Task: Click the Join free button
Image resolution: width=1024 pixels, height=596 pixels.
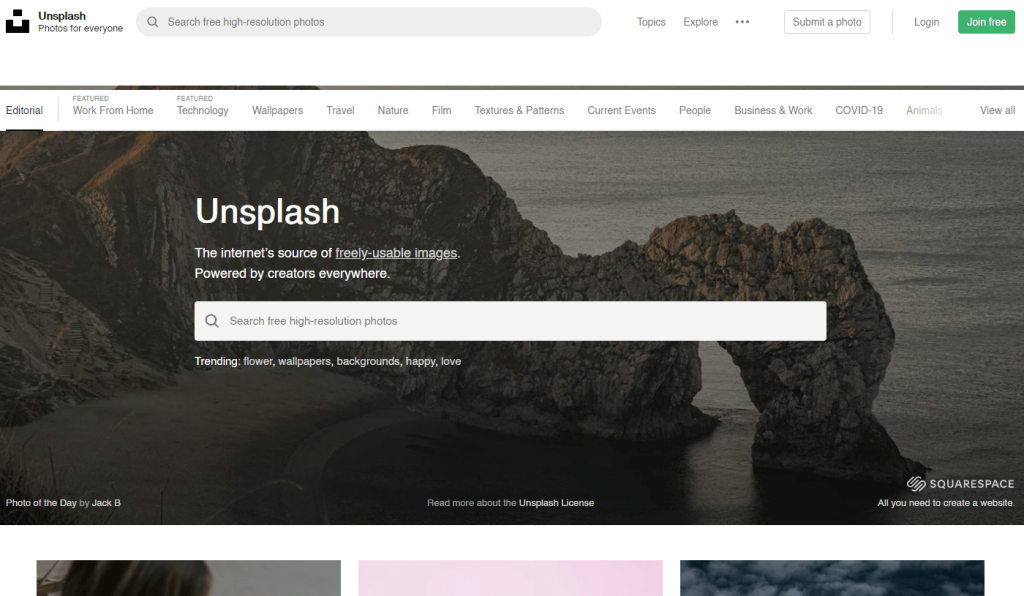Action: (986, 22)
